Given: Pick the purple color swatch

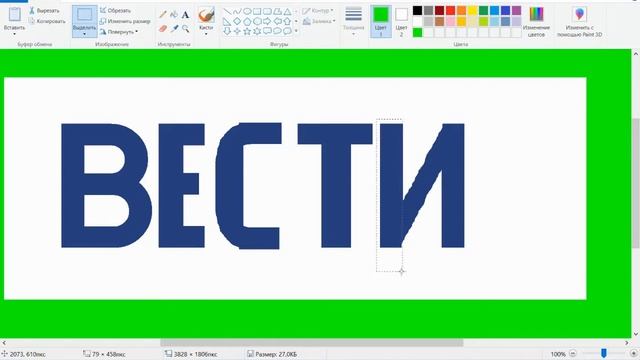Looking at the screenshot, I should [x=516, y=10].
